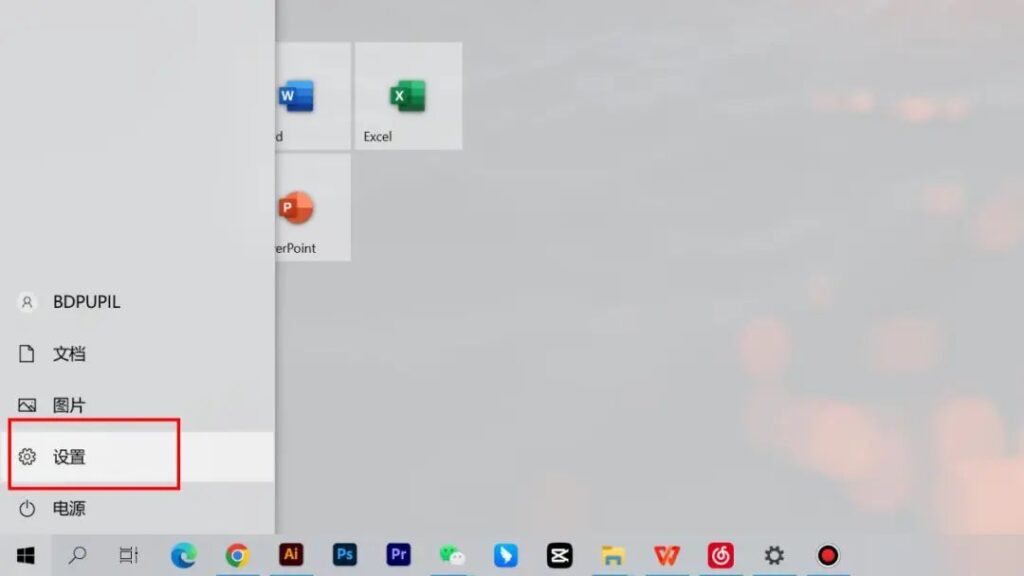Viewport: 1024px width, 576px height.
Task: Open 文档 in Start menu
Action: tap(137, 353)
